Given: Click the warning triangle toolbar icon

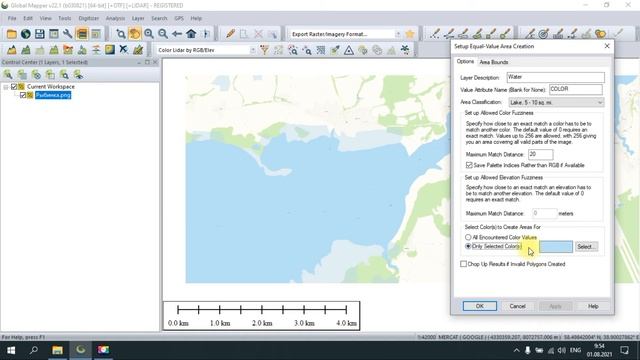Looking at the screenshot, I should point(349,50).
